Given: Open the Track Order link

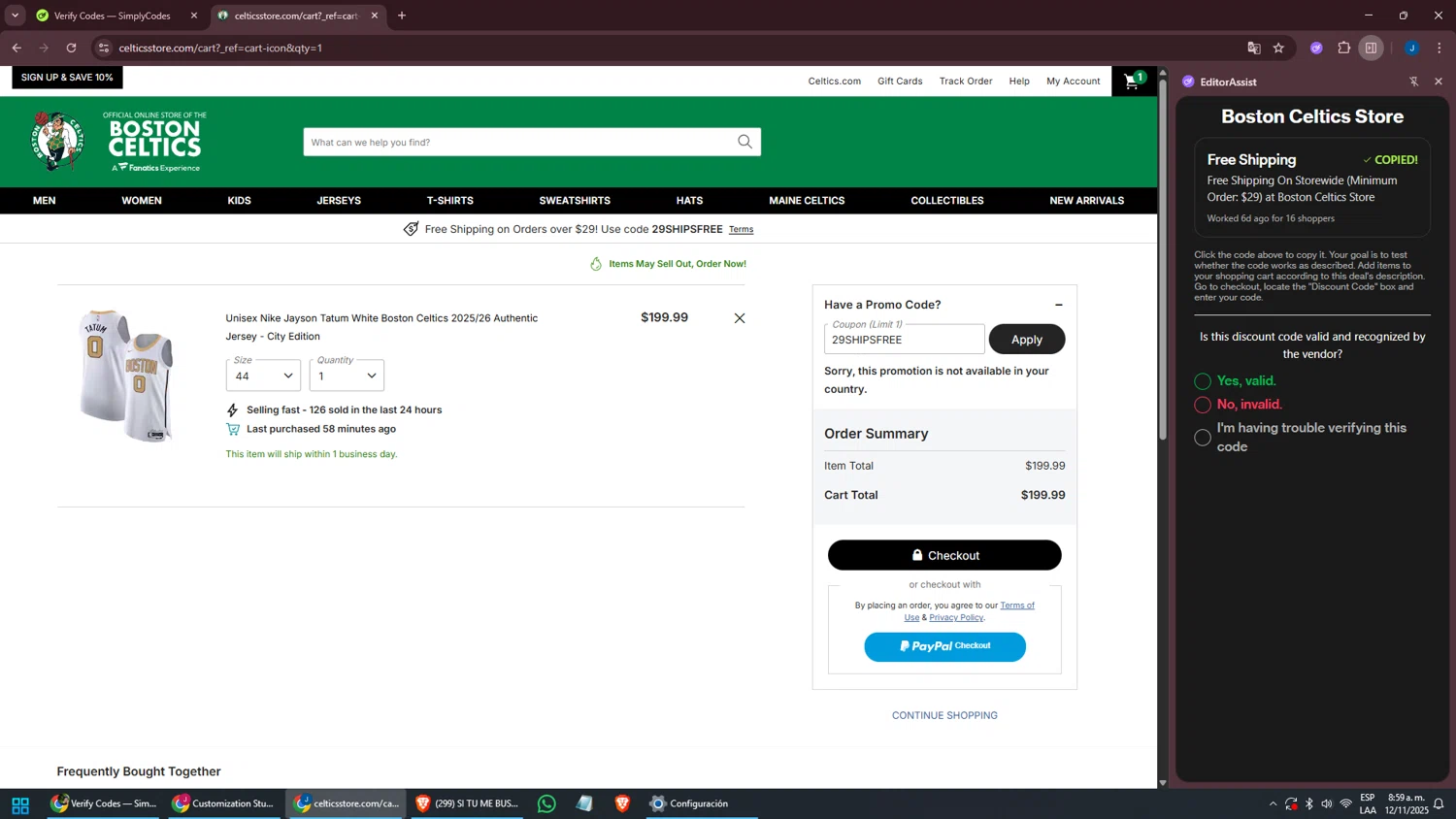Looking at the screenshot, I should coord(966,82).
